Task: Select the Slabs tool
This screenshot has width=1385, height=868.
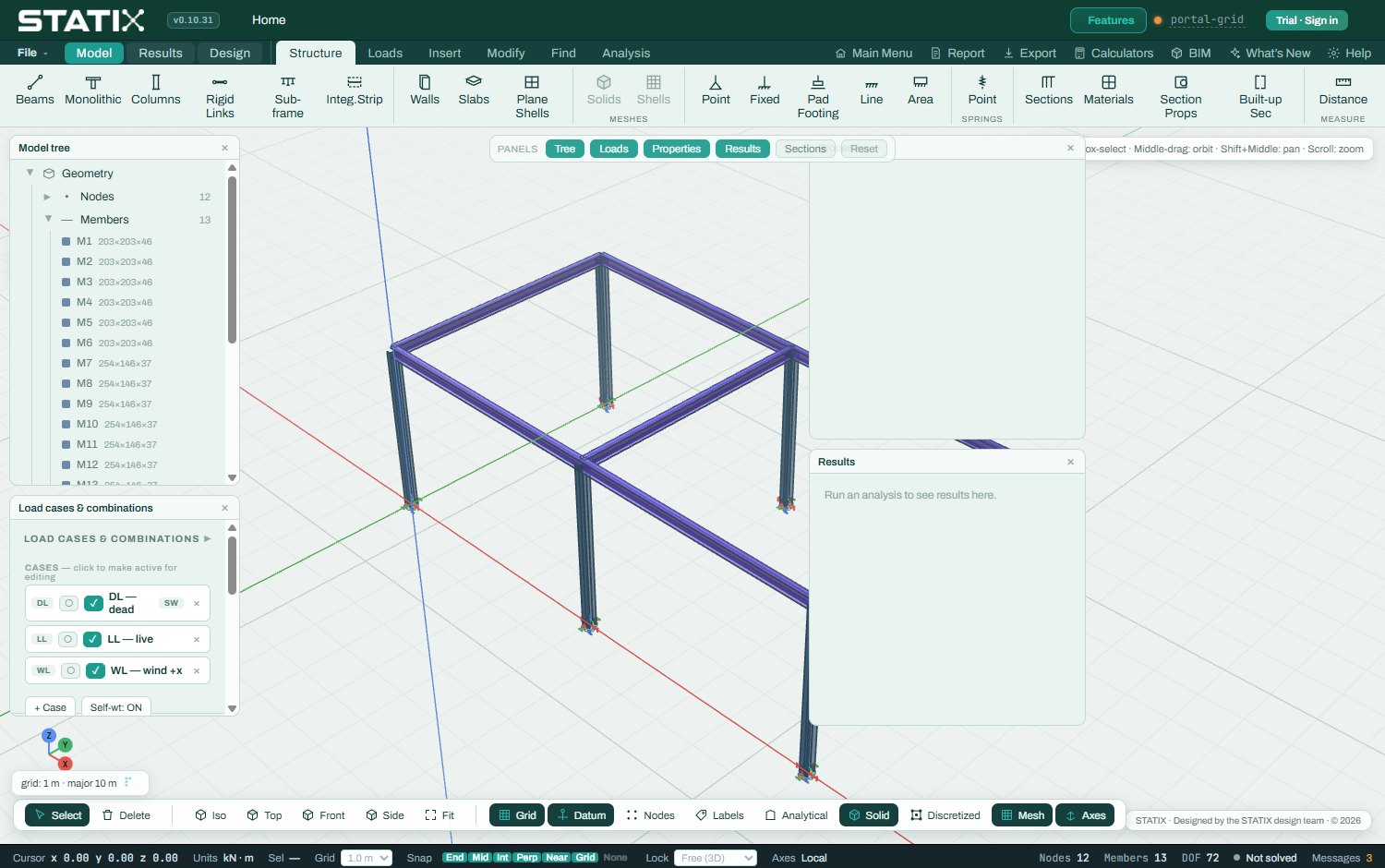Action: coord(474,90)
